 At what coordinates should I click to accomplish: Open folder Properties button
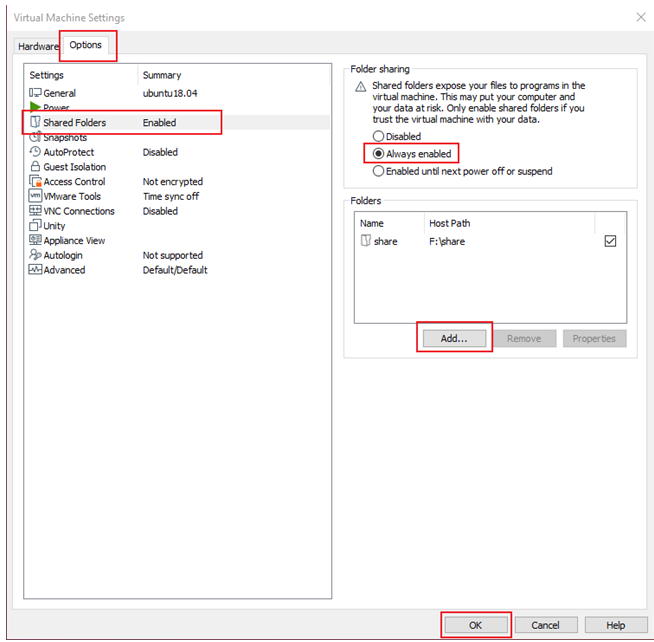click(594, 338)
